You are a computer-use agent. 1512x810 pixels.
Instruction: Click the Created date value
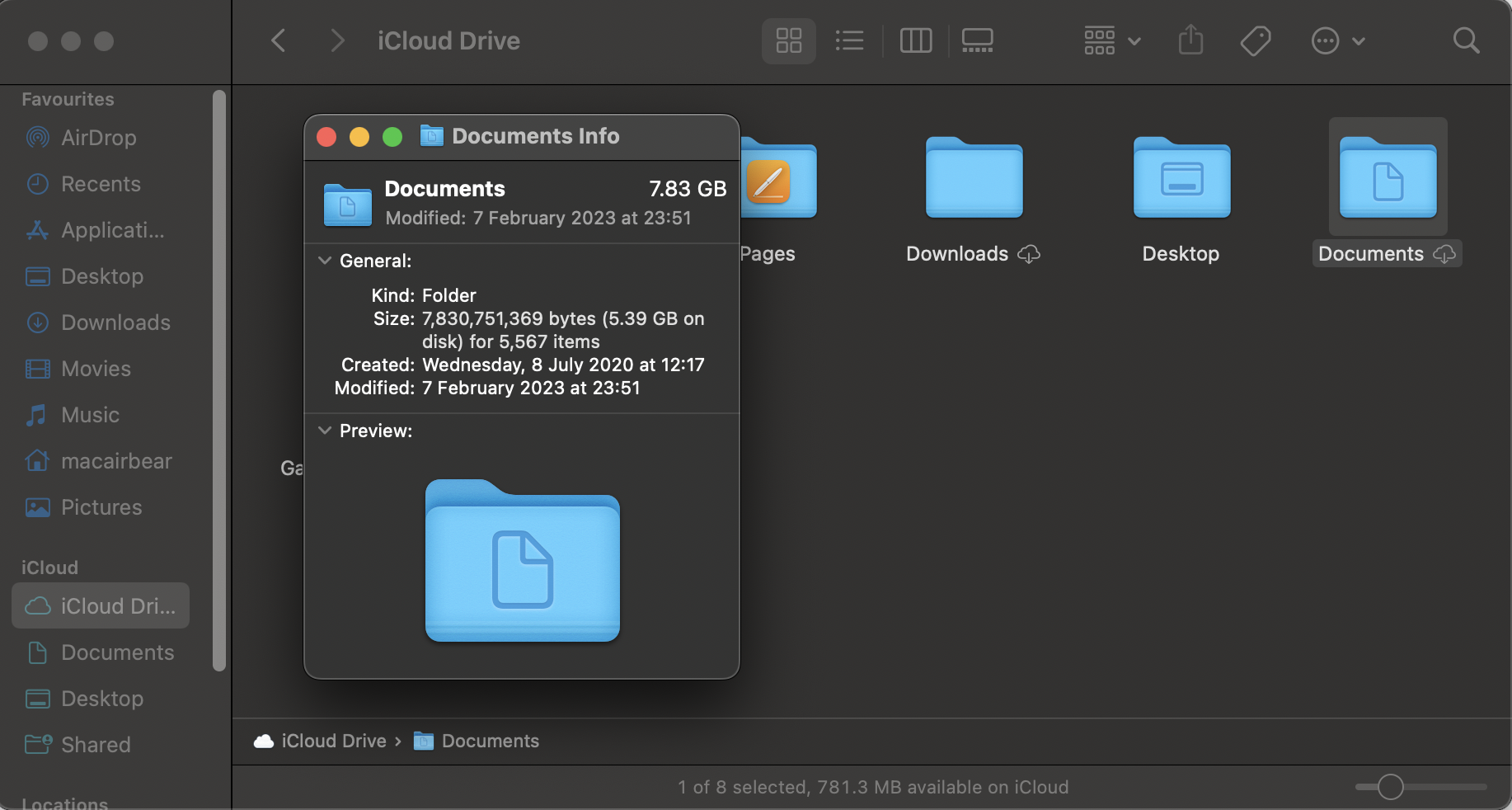click(x=563, y=365)
